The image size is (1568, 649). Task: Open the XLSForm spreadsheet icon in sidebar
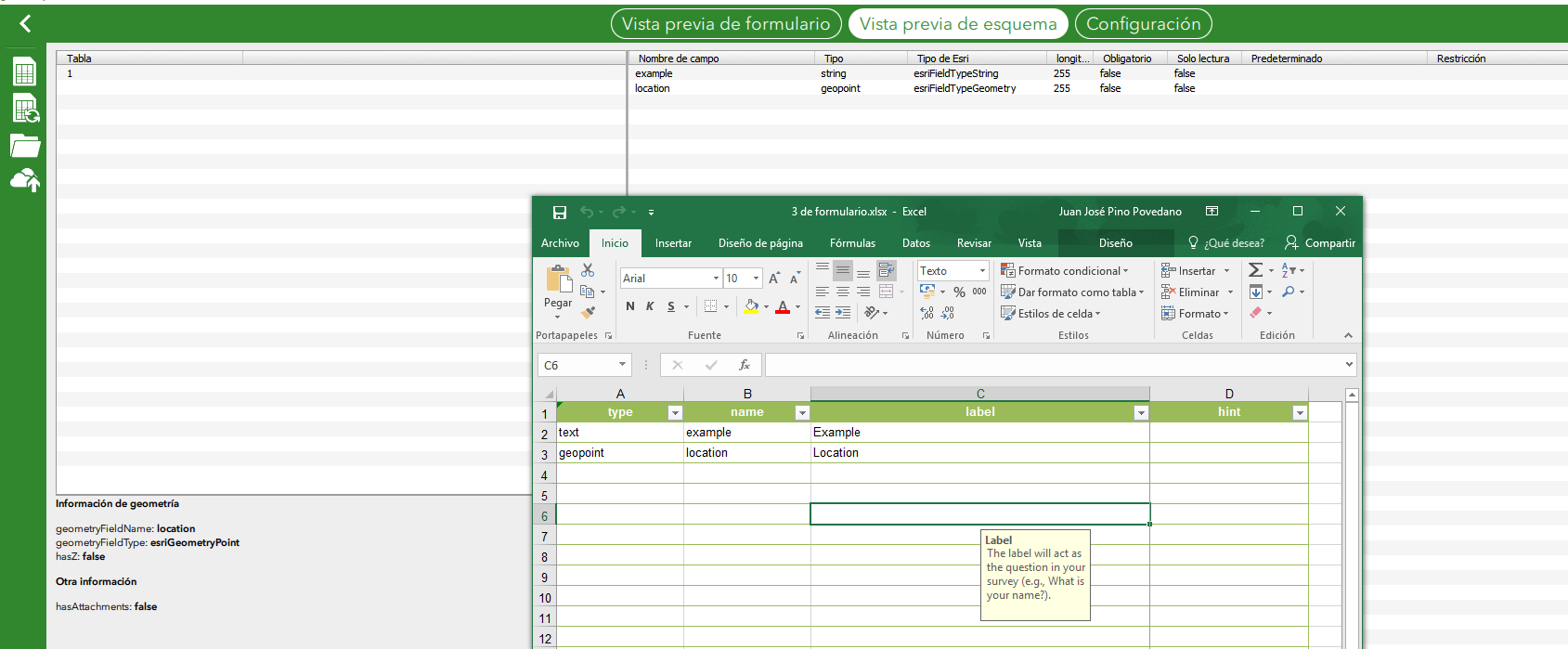tap(25, 71)
